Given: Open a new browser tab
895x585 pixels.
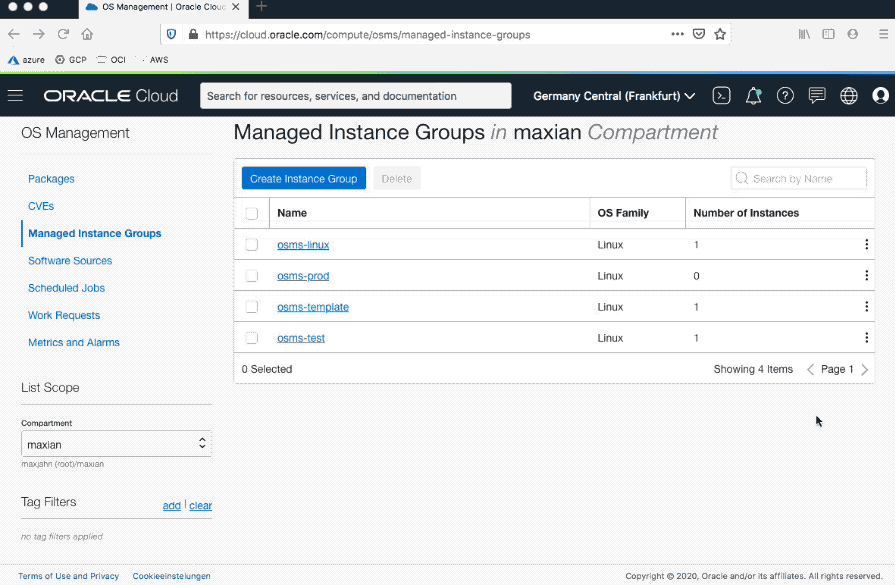Looking at the screenshot, I should point(261,7).
